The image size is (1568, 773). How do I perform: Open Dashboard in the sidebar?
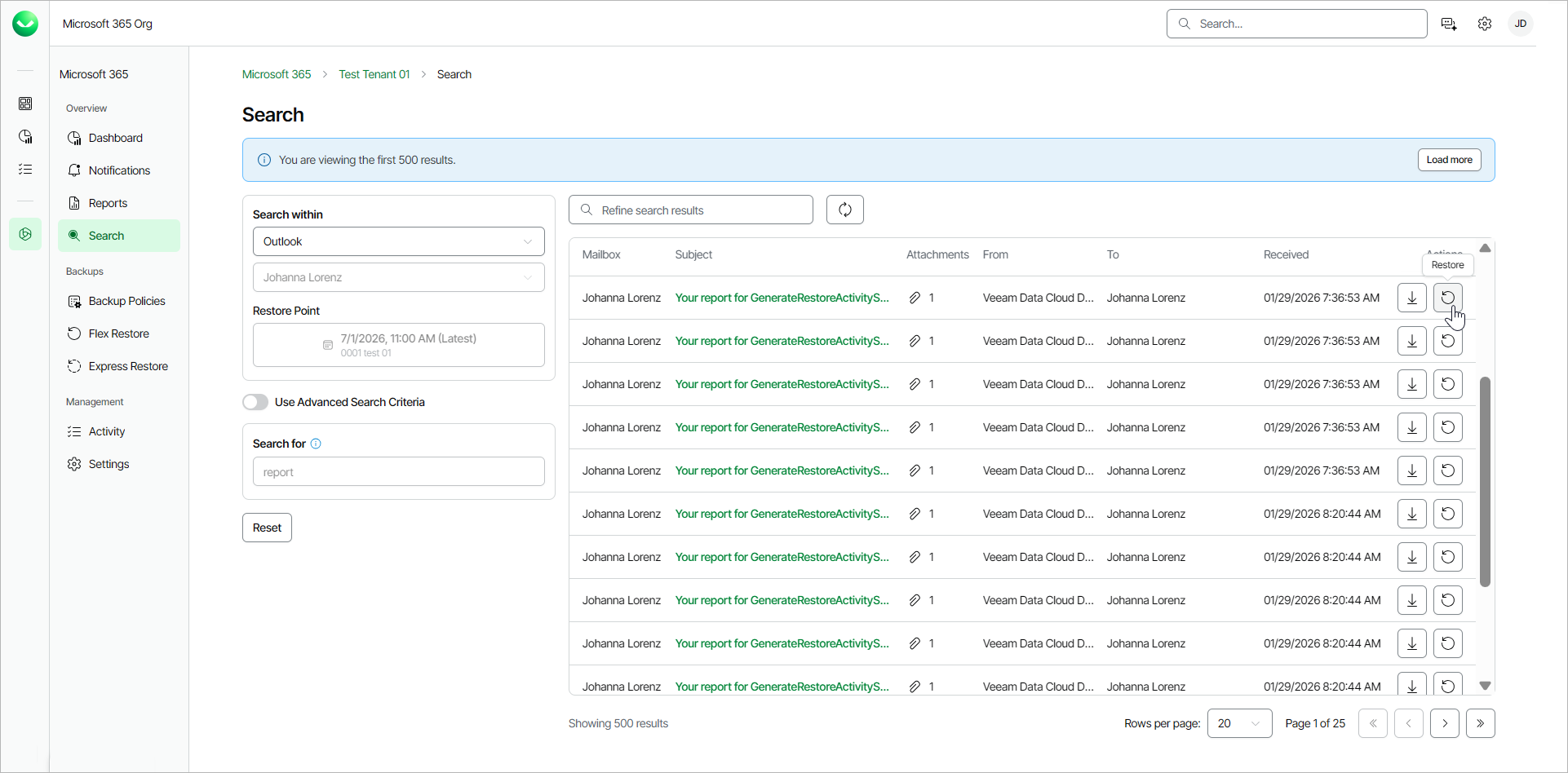[x=119, y=138]
